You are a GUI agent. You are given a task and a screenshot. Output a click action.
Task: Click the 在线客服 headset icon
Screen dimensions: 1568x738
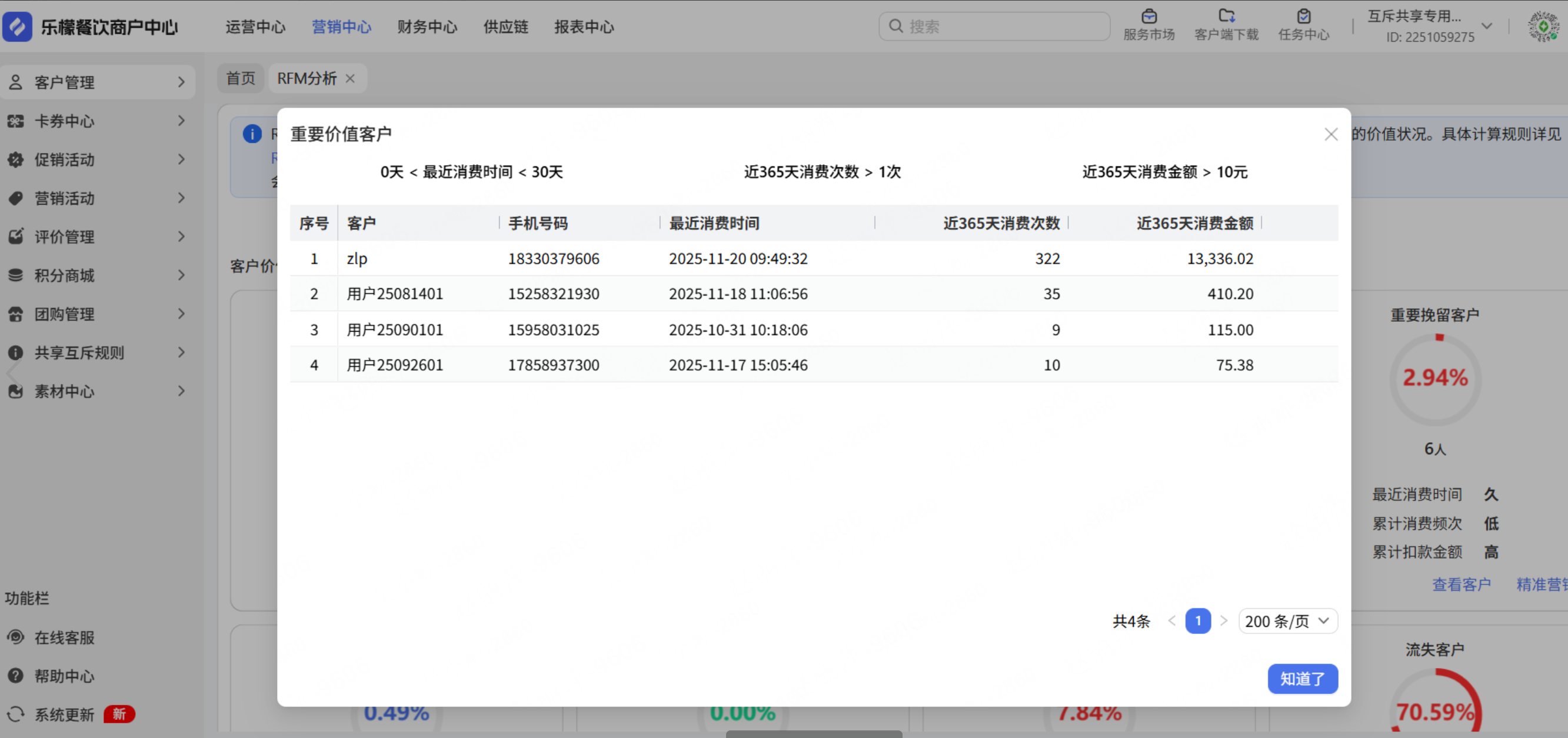(16, 637)
